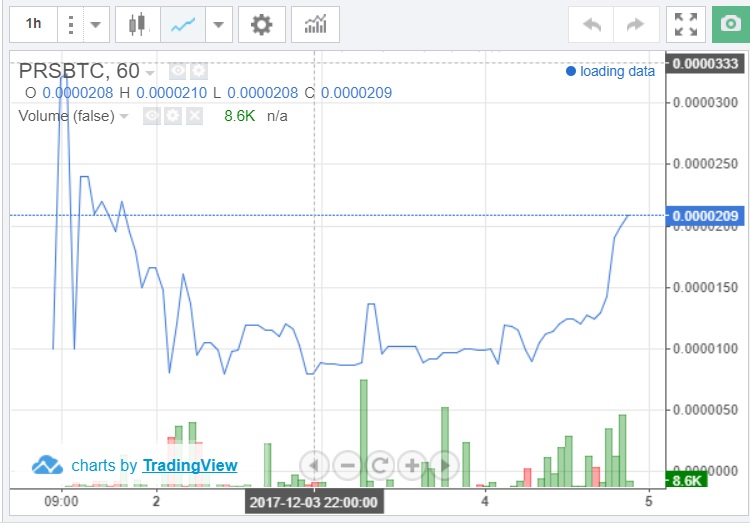
Task: Open the interval options dots menu
Action: point(71,24)
